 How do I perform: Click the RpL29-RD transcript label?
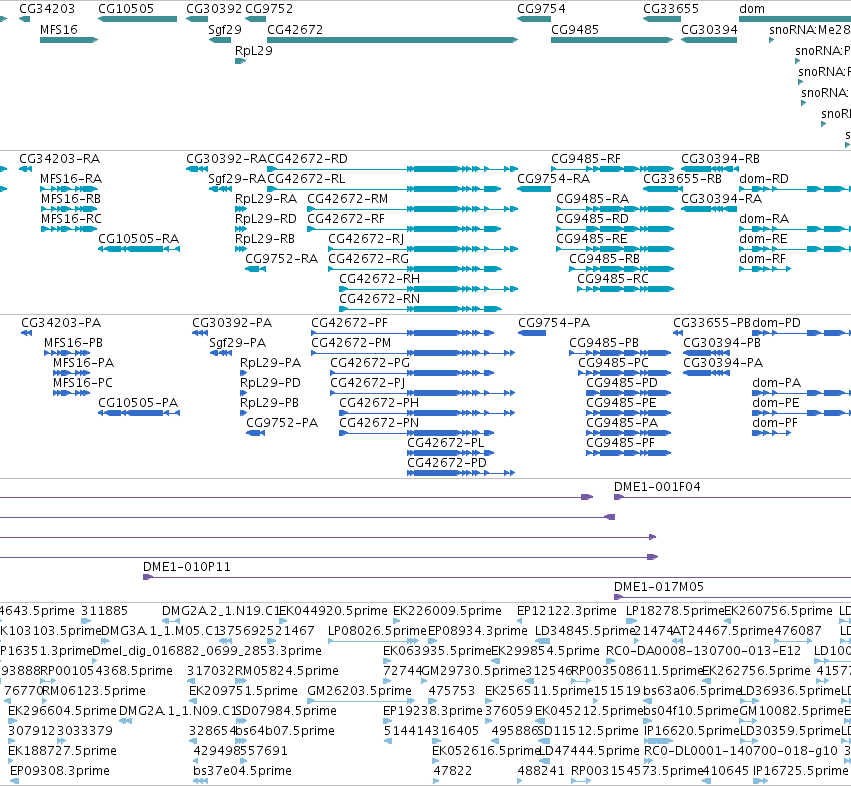click(x=266, y=219)
